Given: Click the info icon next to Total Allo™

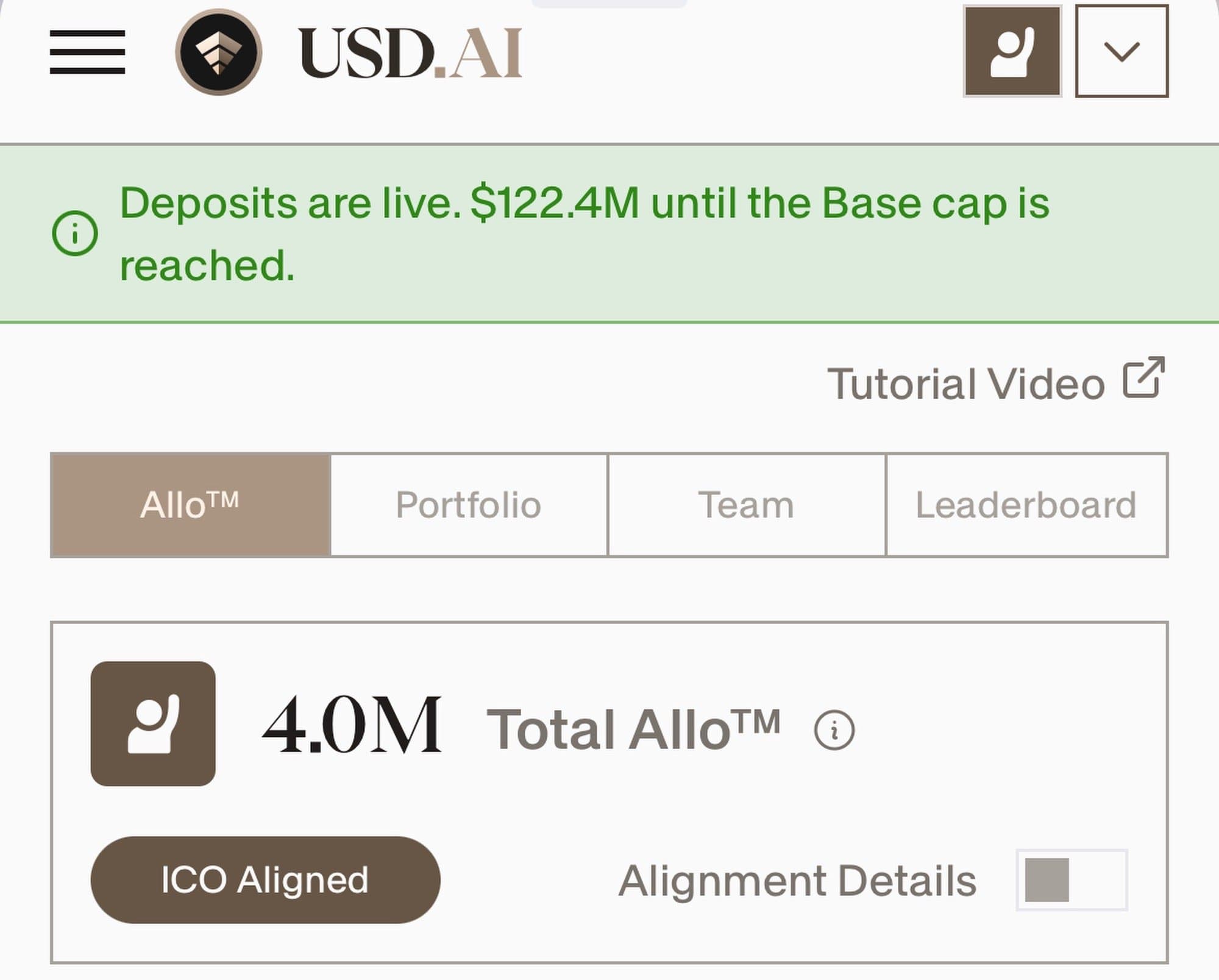Looking at the screenshot, I should click(x=834, y=730).
